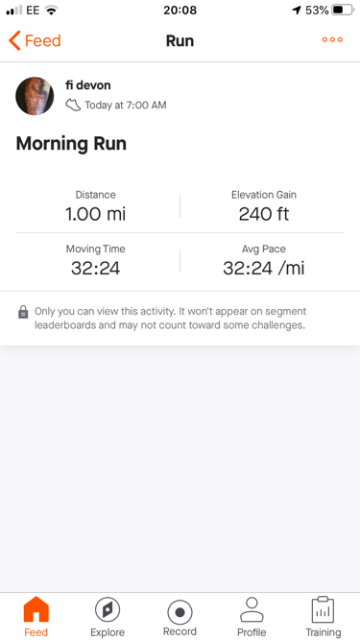Tap the privacy lock icon
Viewport: 360px width, 640px height.
pos(23,313)
